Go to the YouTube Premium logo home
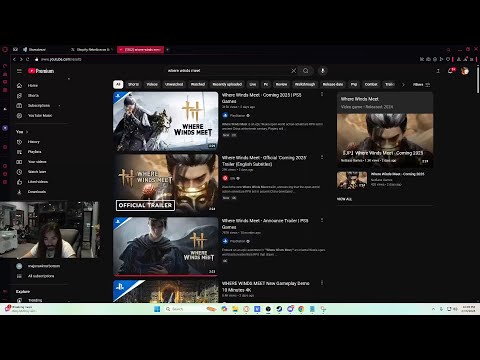This screenshot has width=480, height=360. click(x=41, y=71)
